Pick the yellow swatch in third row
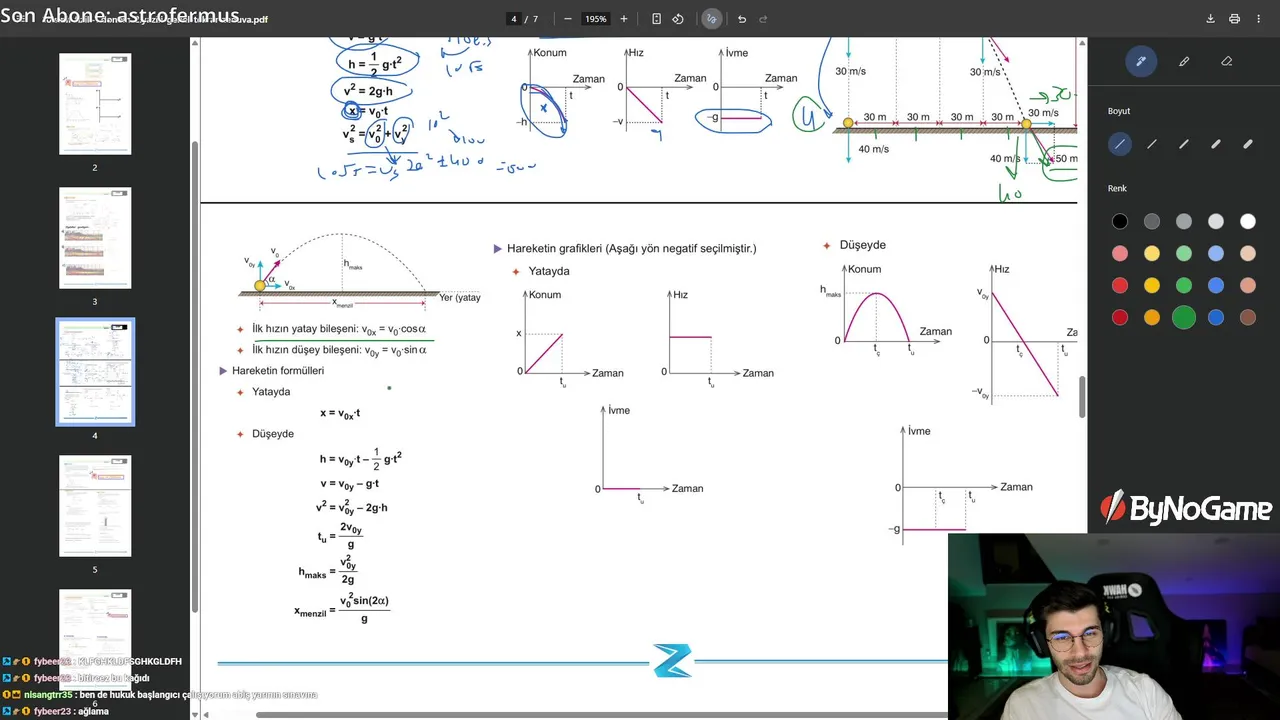The image size is (1280, 720). point(1152,286)
